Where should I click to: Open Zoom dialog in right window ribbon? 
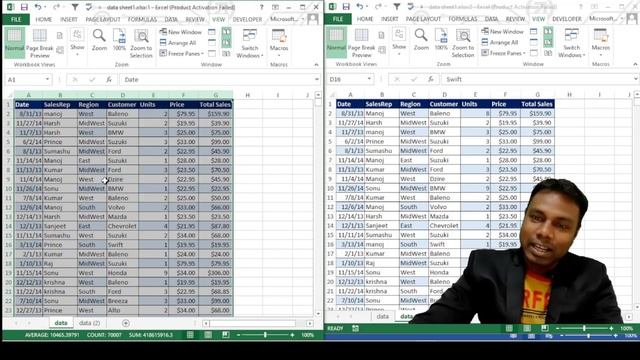pyautogui.click(x=421, y=40)
